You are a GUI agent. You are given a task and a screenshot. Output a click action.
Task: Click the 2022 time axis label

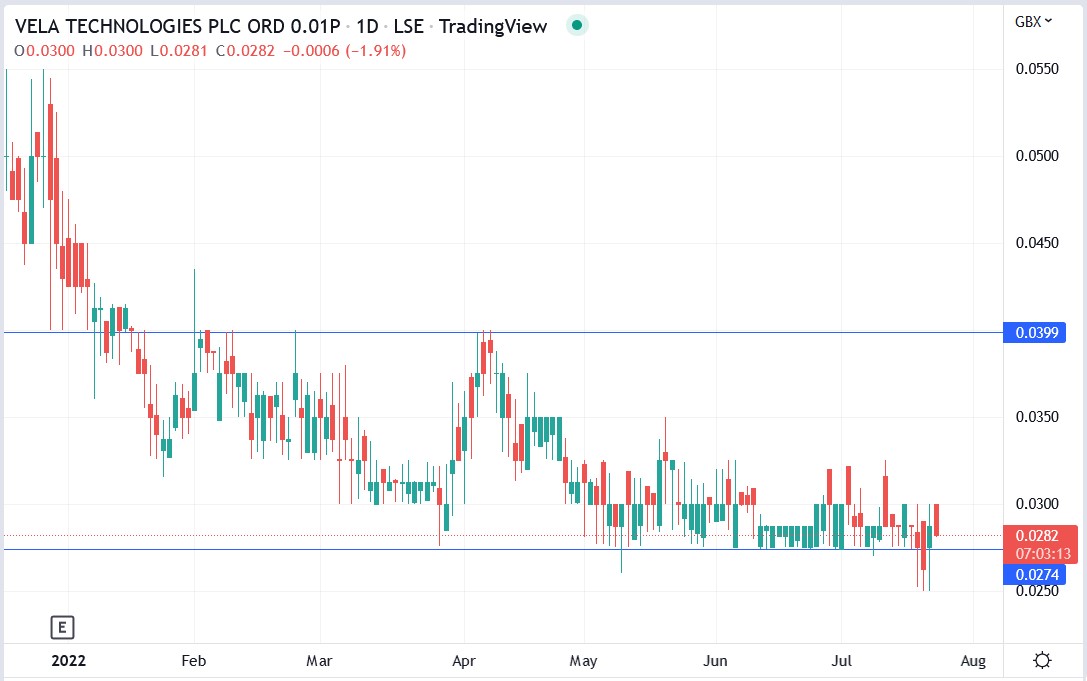pyautogui.click(x=69, y=661)
